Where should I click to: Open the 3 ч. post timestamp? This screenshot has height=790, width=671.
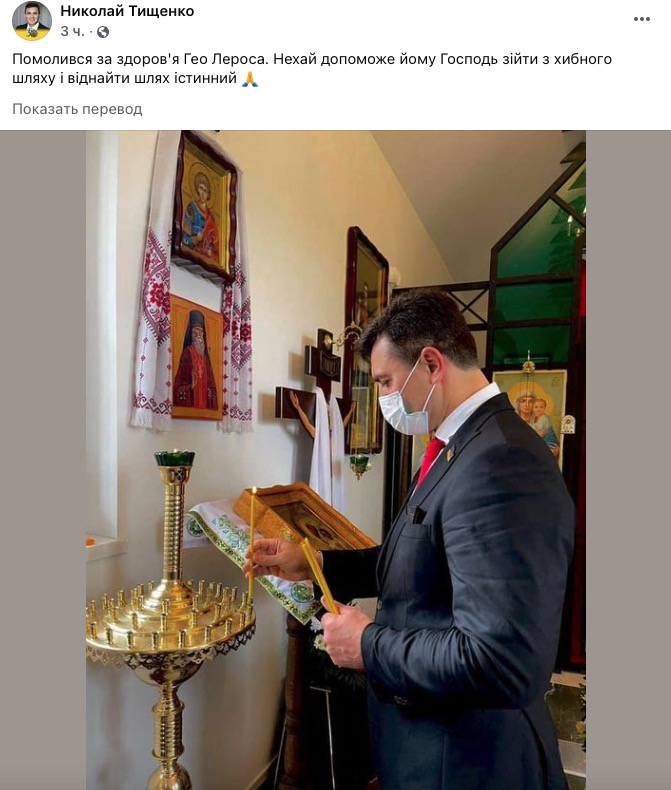tap(72, 32)
